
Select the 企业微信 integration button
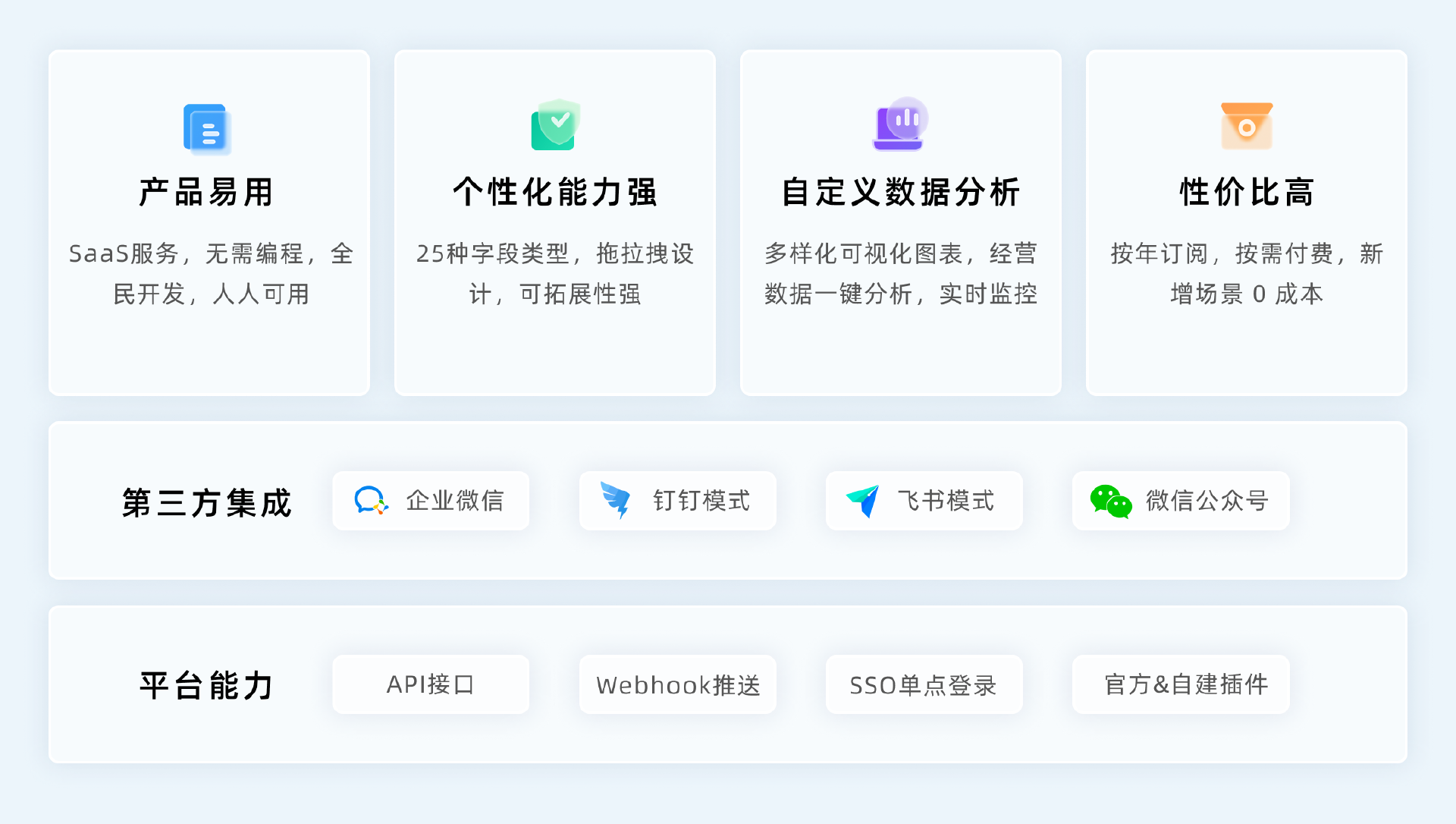[x=431, y=501]
